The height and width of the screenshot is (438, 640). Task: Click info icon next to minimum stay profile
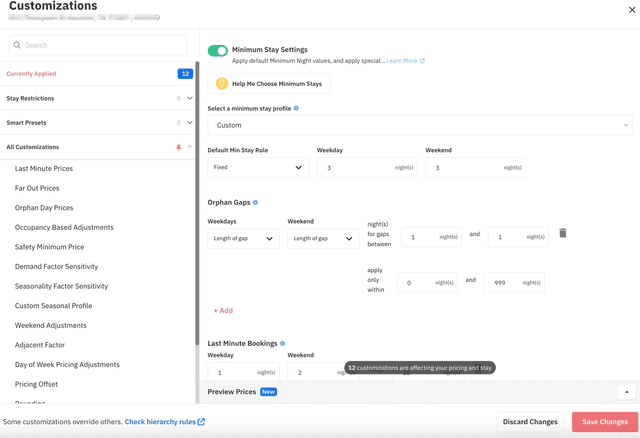296,108
